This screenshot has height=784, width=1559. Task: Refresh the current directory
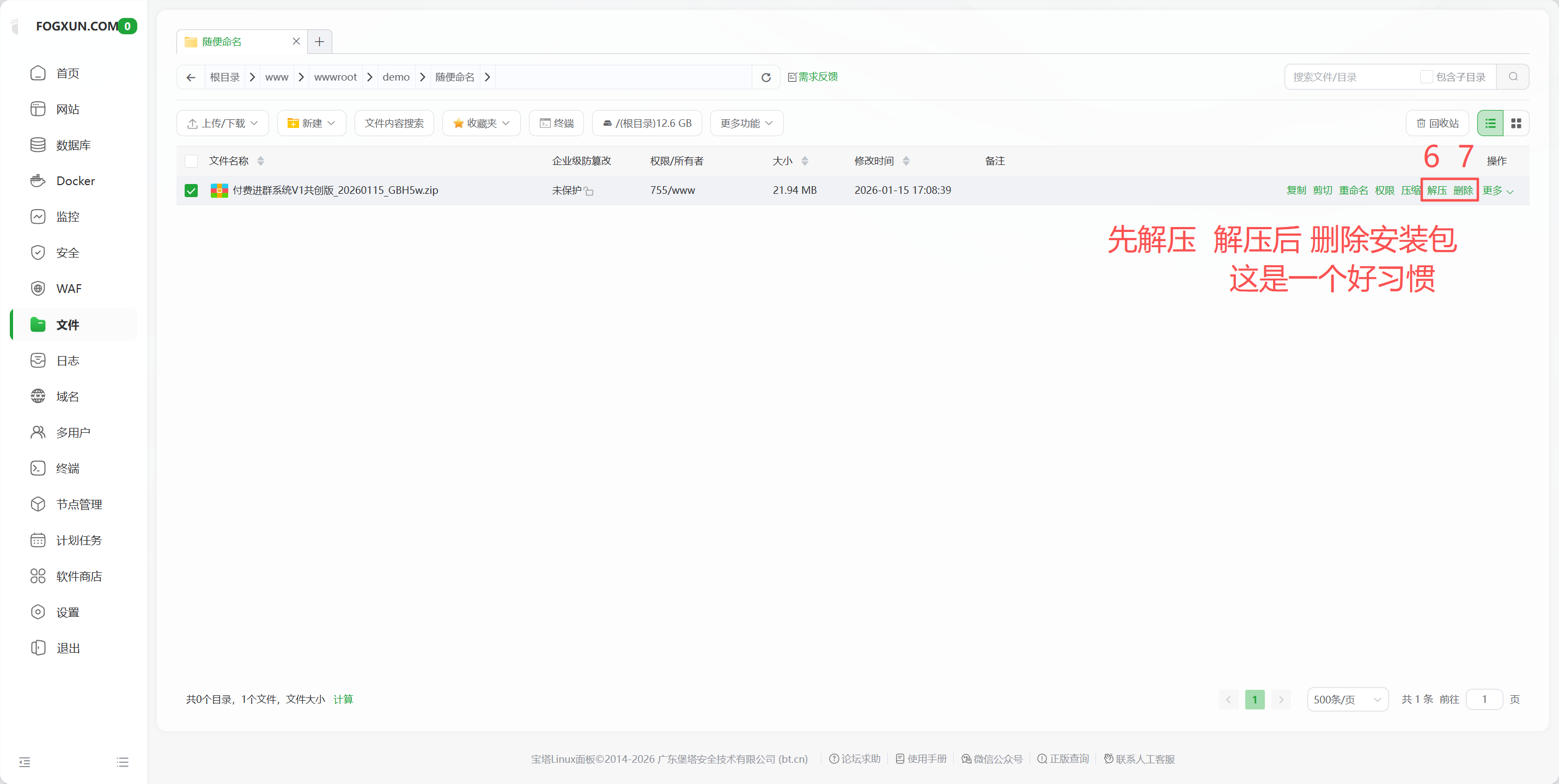(765, 77)
